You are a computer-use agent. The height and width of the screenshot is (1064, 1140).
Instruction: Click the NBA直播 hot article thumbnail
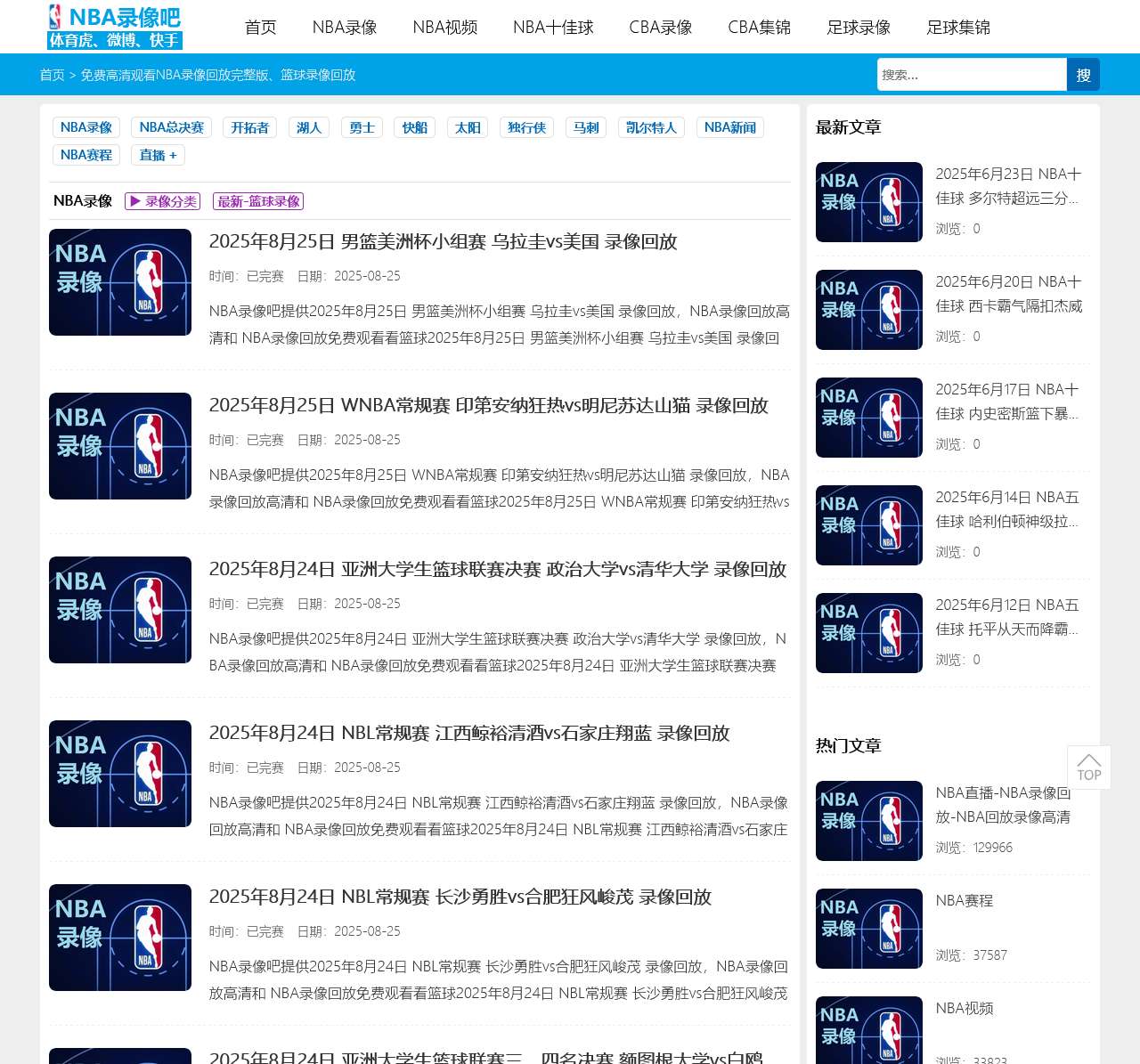tap(868, 820)
